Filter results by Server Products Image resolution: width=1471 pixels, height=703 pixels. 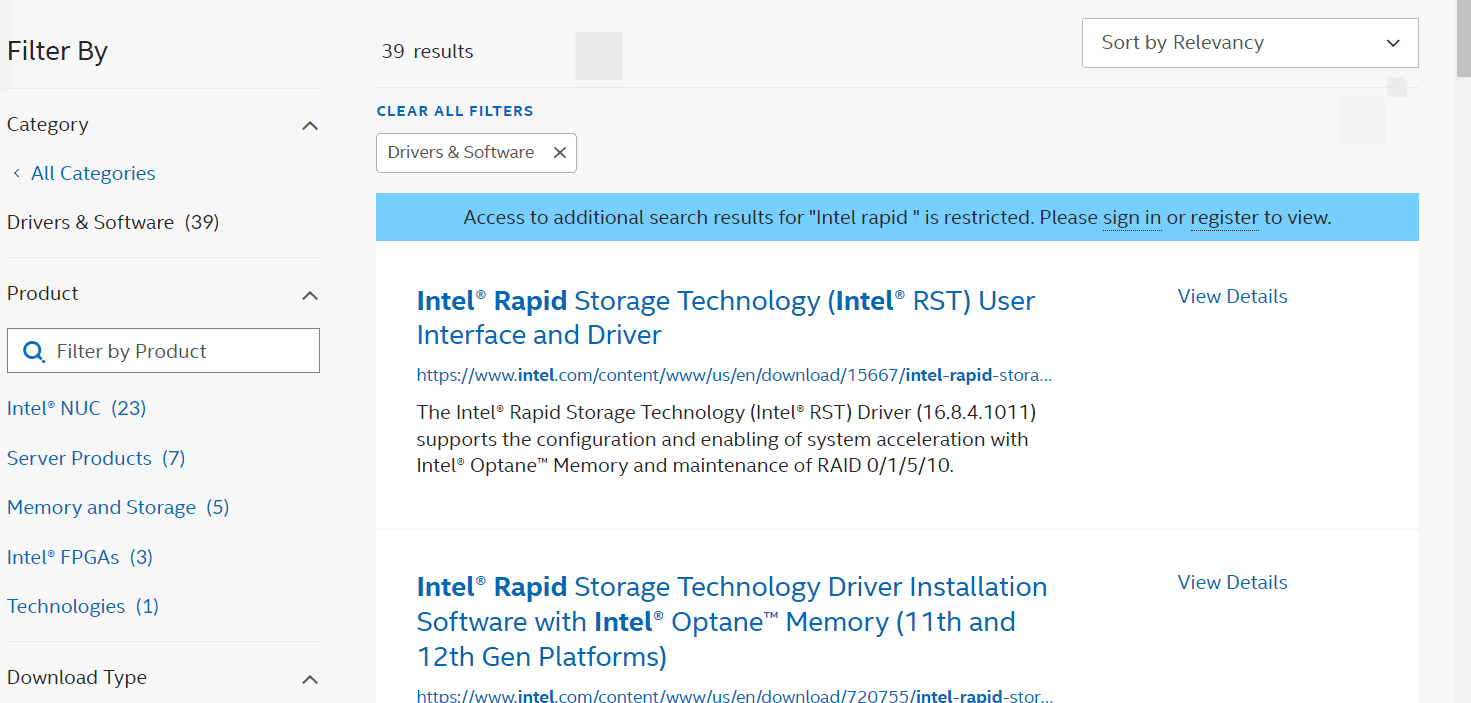pyautogui.click(x=79, y=458)
